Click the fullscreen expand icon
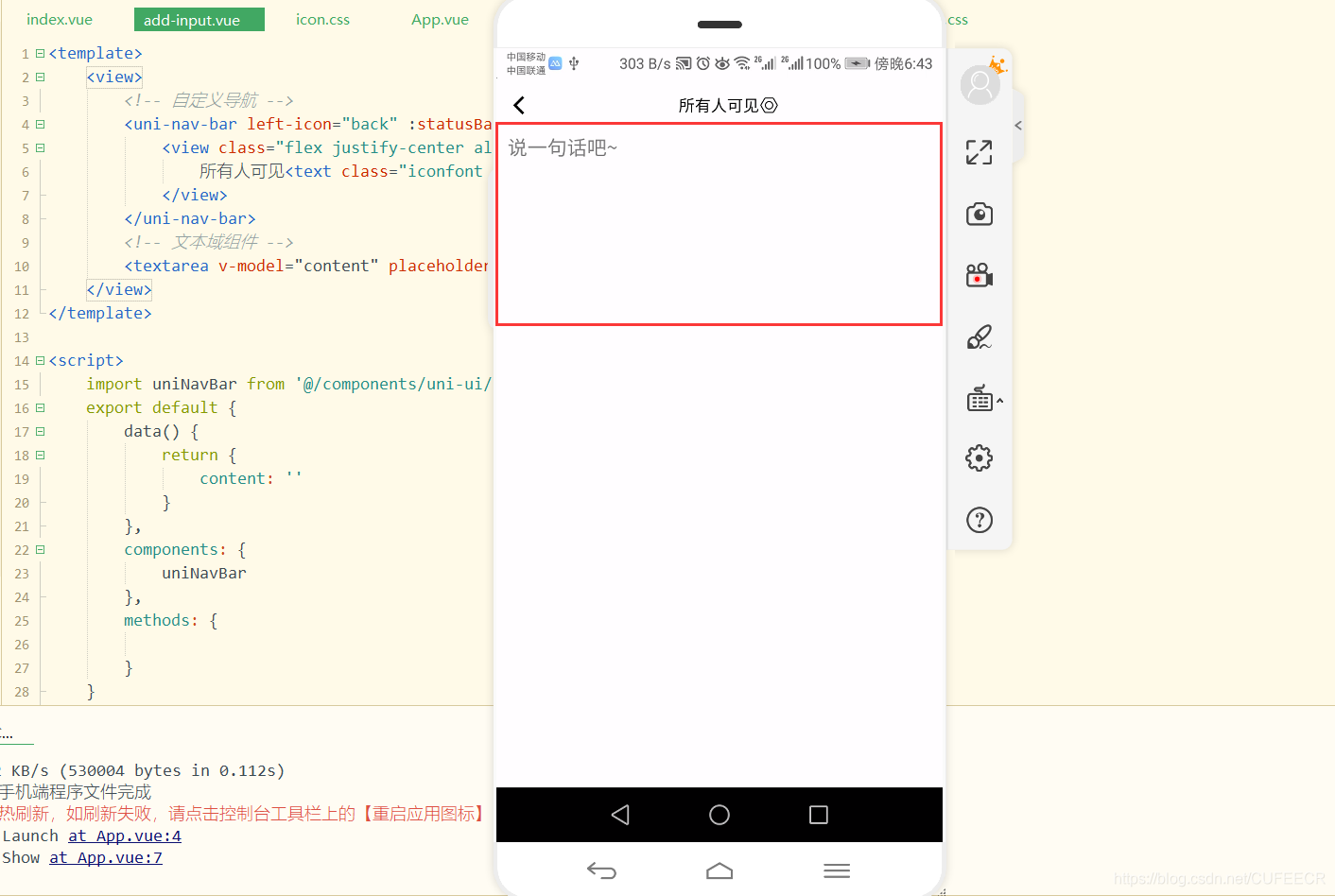 980,152
